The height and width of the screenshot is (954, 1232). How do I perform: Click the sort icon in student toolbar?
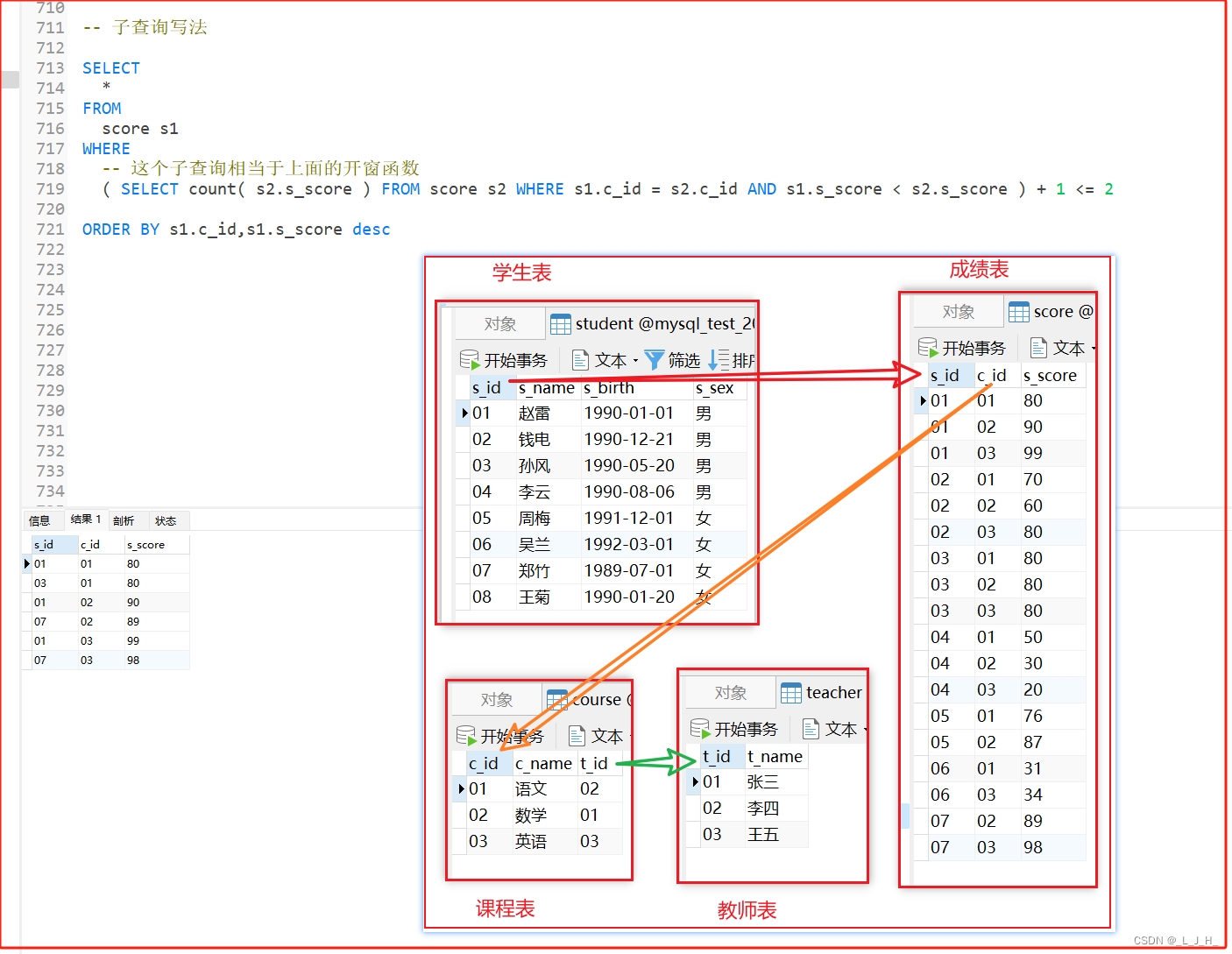[719, 360]
